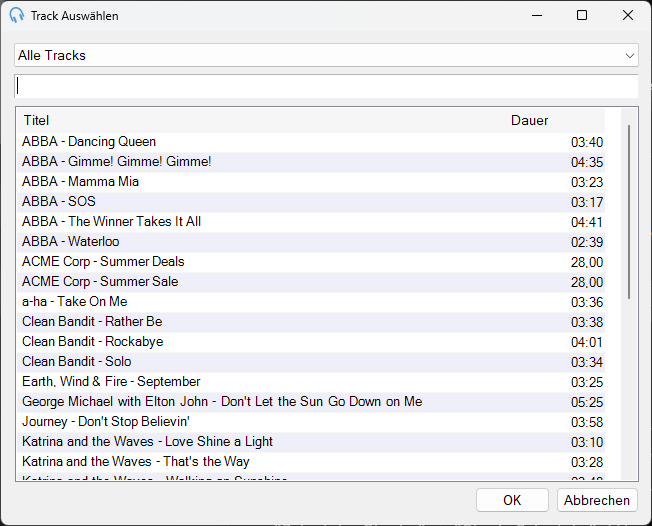652x526 pixels.
Task: Click duration 05:25 of George Michael track
Action: [x=587, y=402]
